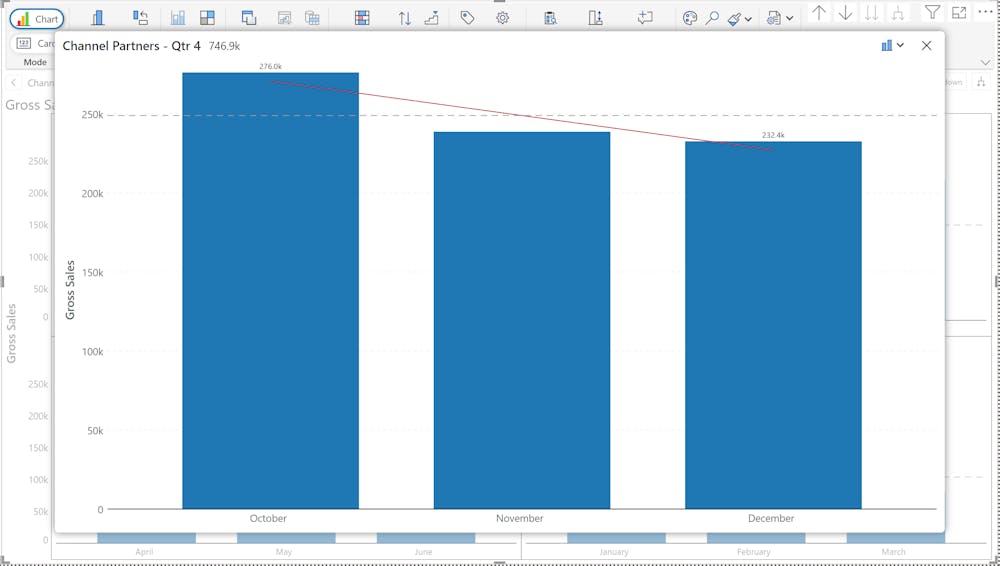The height and width of the screenshot is (566, 1000).
Task: Click the greyed chart window icon
Action: [284, 18]
